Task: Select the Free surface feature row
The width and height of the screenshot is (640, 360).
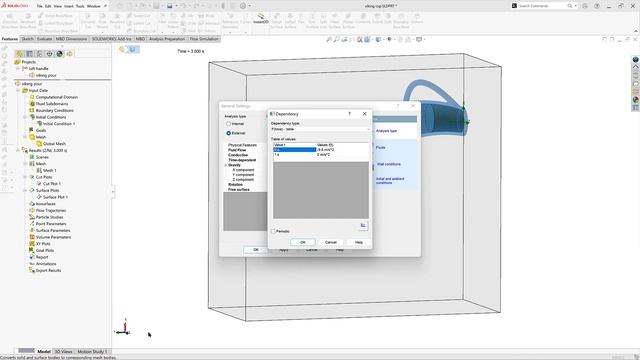Action: pos(239,189)
